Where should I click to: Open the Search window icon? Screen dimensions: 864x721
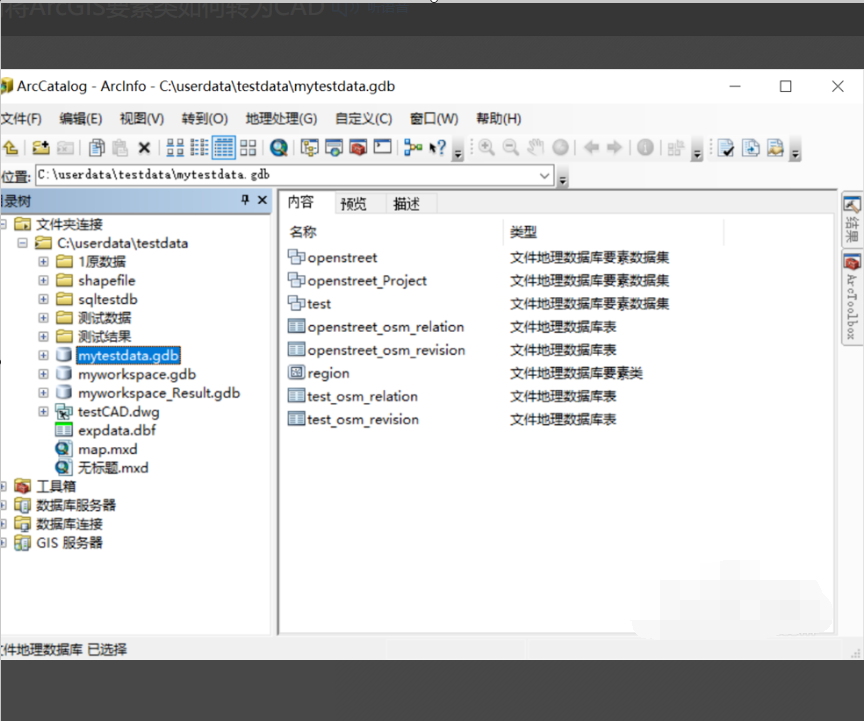pos(334,148)
